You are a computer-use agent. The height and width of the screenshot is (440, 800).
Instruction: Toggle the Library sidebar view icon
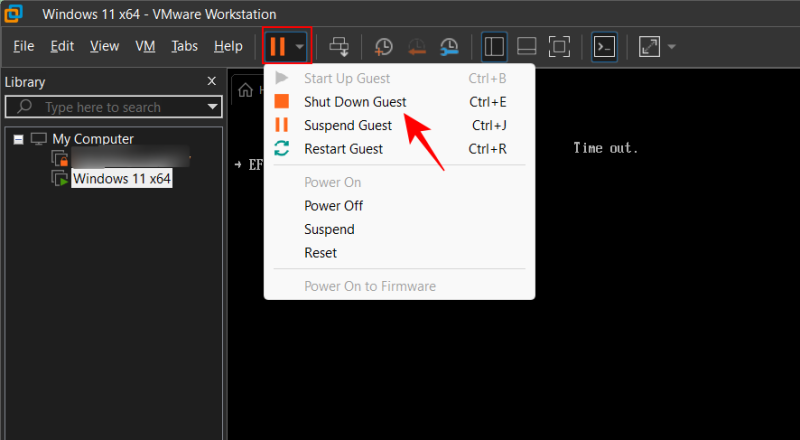tap(494, 46)
